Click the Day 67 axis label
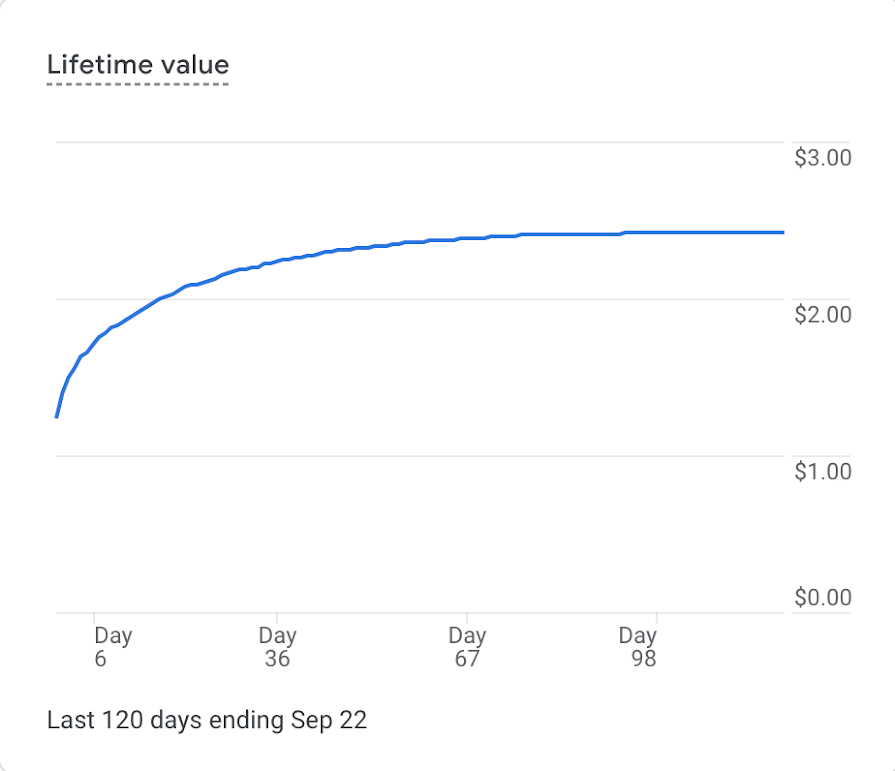This screenshot has width=895, height=771. [466, 647]
